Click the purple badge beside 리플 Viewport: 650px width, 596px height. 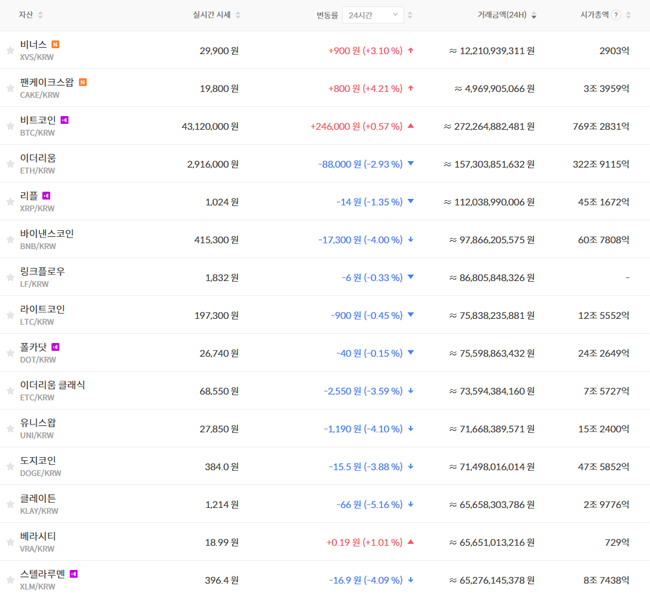[x=46, y=196]
